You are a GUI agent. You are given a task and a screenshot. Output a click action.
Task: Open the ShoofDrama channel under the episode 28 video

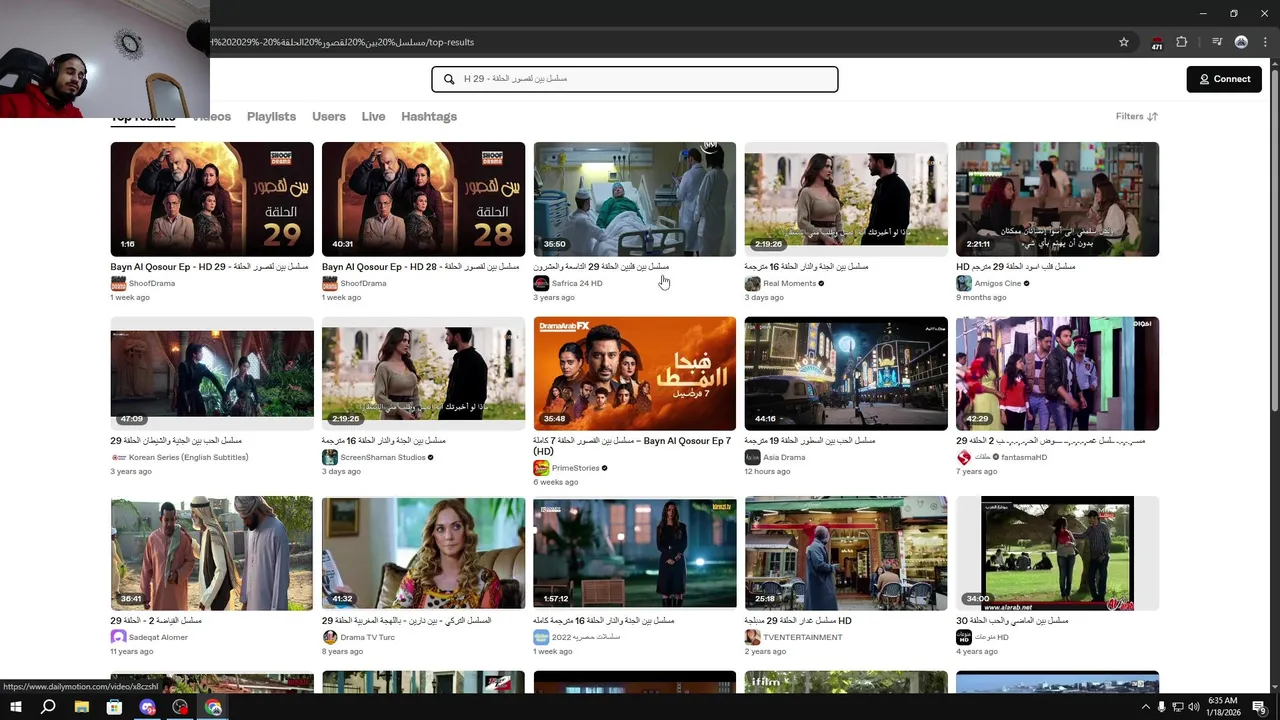[363, 283]
